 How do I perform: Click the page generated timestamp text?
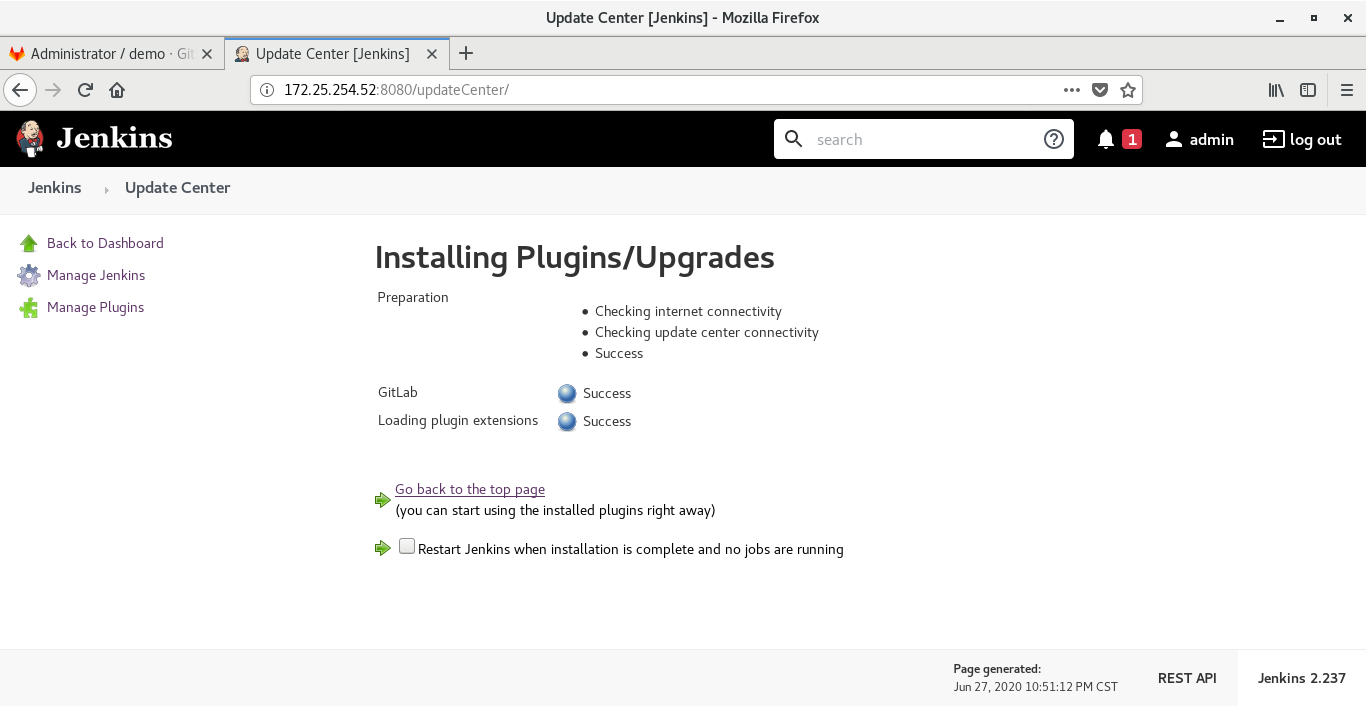click(x=1036, y=686)
